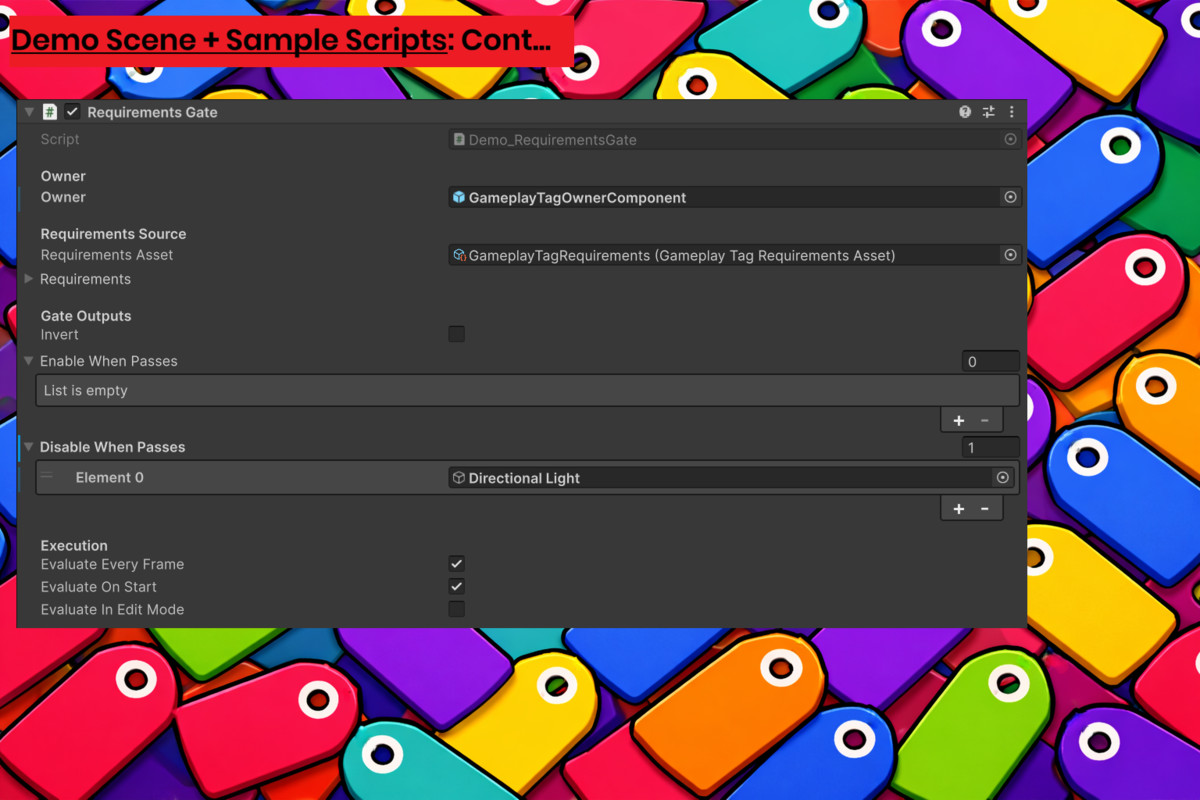The image size is (1200, 800).
Task: Open object picker for Requirements Asset field
Action: coord(1010,256)
